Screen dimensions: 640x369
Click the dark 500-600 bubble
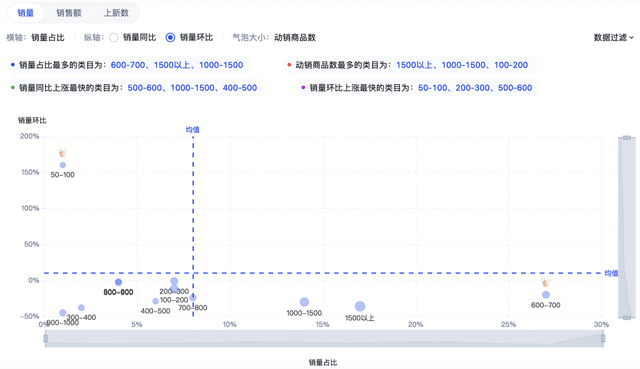[x=118, y=282]
